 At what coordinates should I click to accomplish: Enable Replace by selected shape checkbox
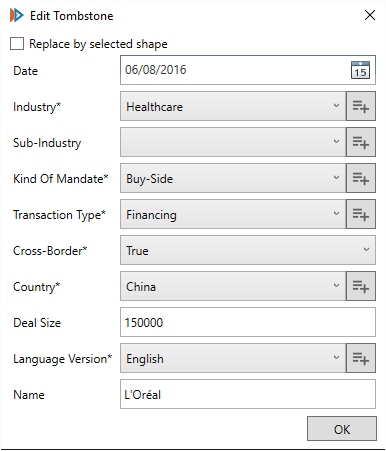(17, 44)
